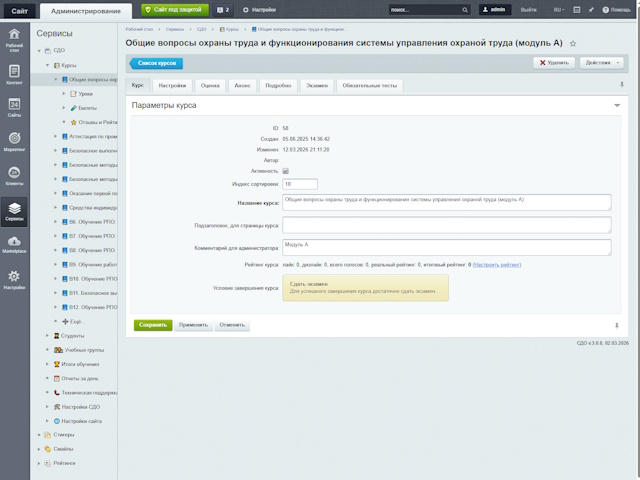640x480 pixels.
Task: Focus the Индекс сортировки input field
Action: click(x=300, y=184)
